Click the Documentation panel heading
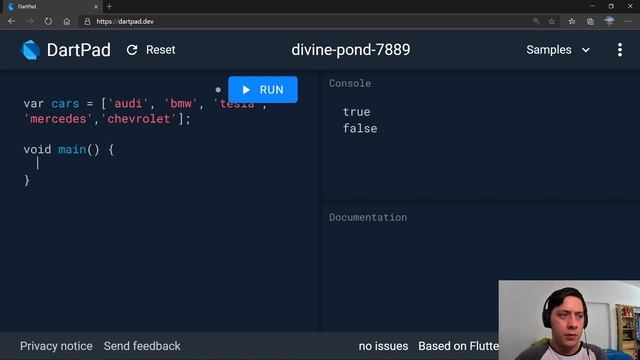Viewport: 640px width, 360px height. (368, 217)
